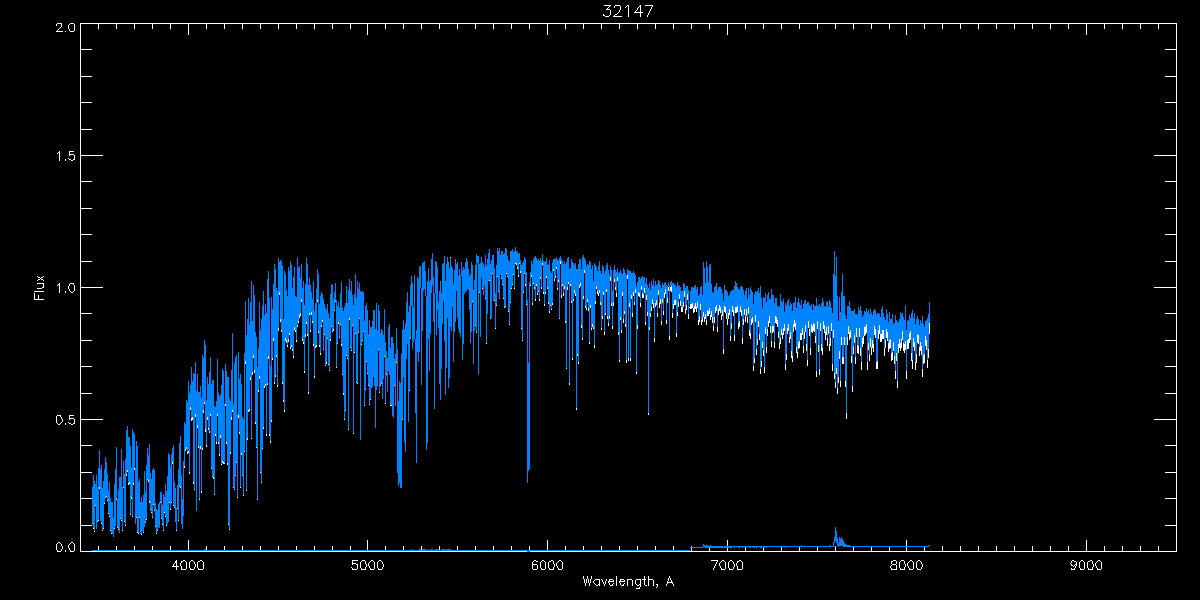
Task: Click the narrow absorption line near 6560
Action: pos(648,410)
